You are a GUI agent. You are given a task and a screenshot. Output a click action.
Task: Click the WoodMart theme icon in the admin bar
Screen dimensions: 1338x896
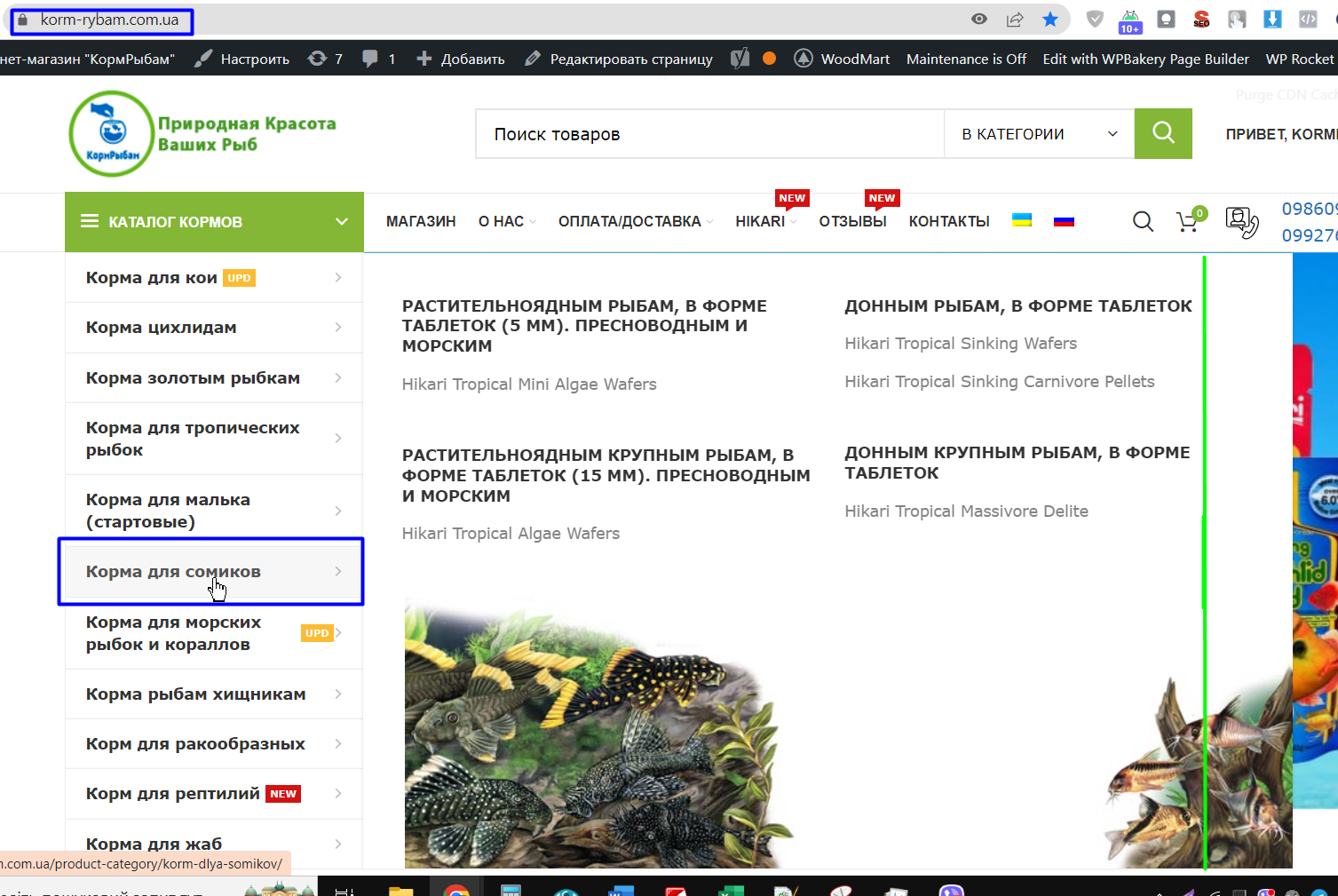pyautogui.click(x=803, y=59)
